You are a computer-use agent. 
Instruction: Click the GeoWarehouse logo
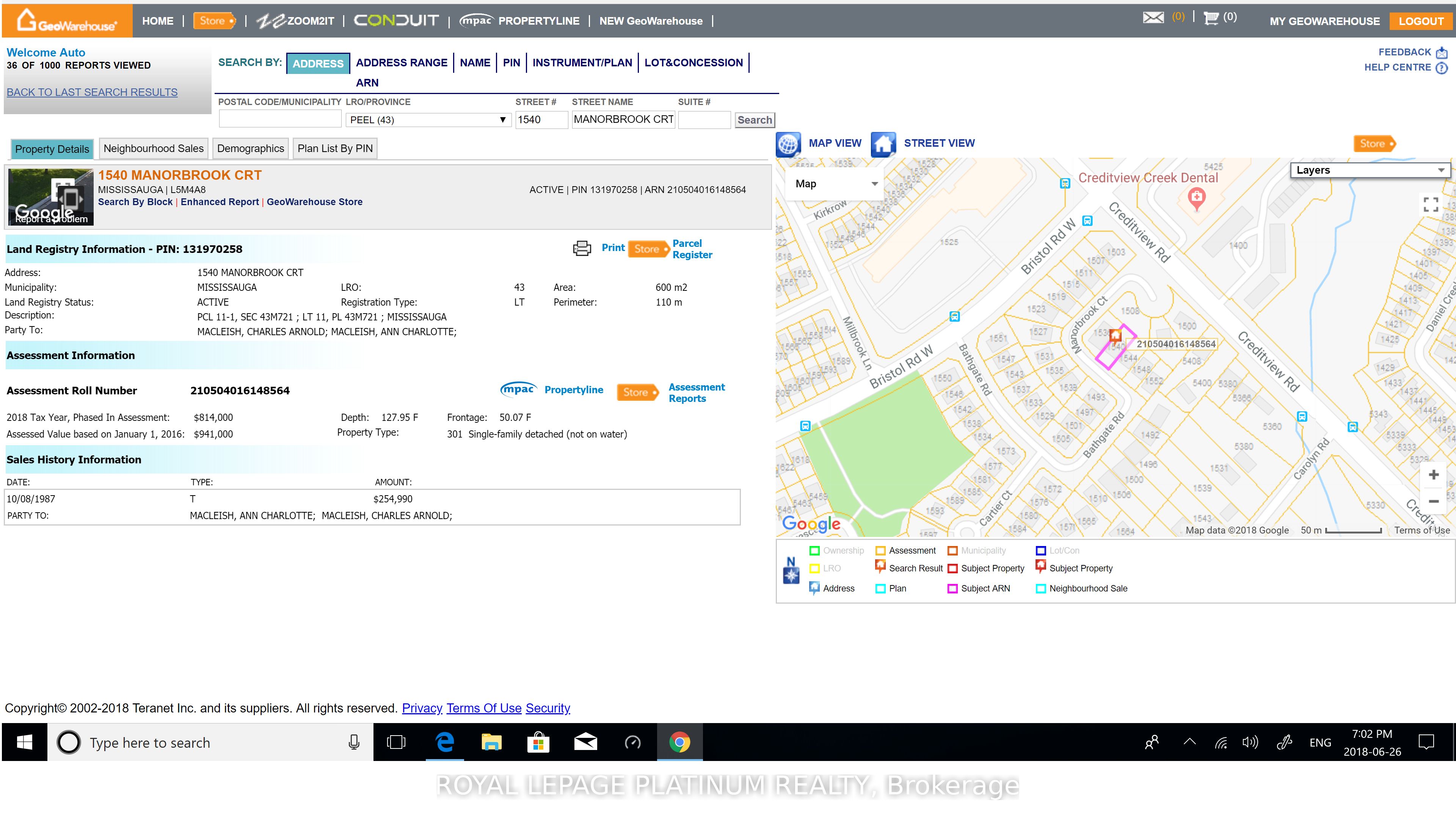click(x=67, y=21)
